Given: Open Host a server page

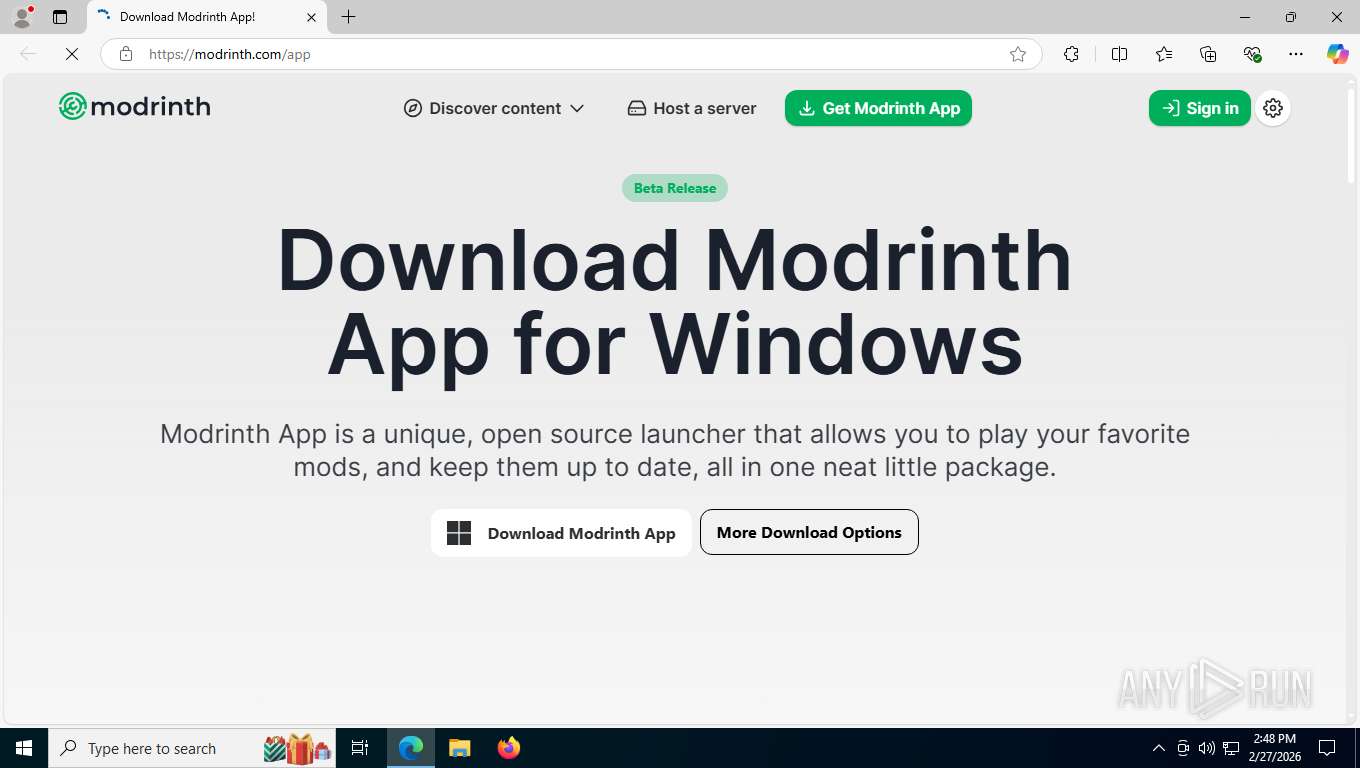Looking at the screenshot, I should (x=692, y=108).
